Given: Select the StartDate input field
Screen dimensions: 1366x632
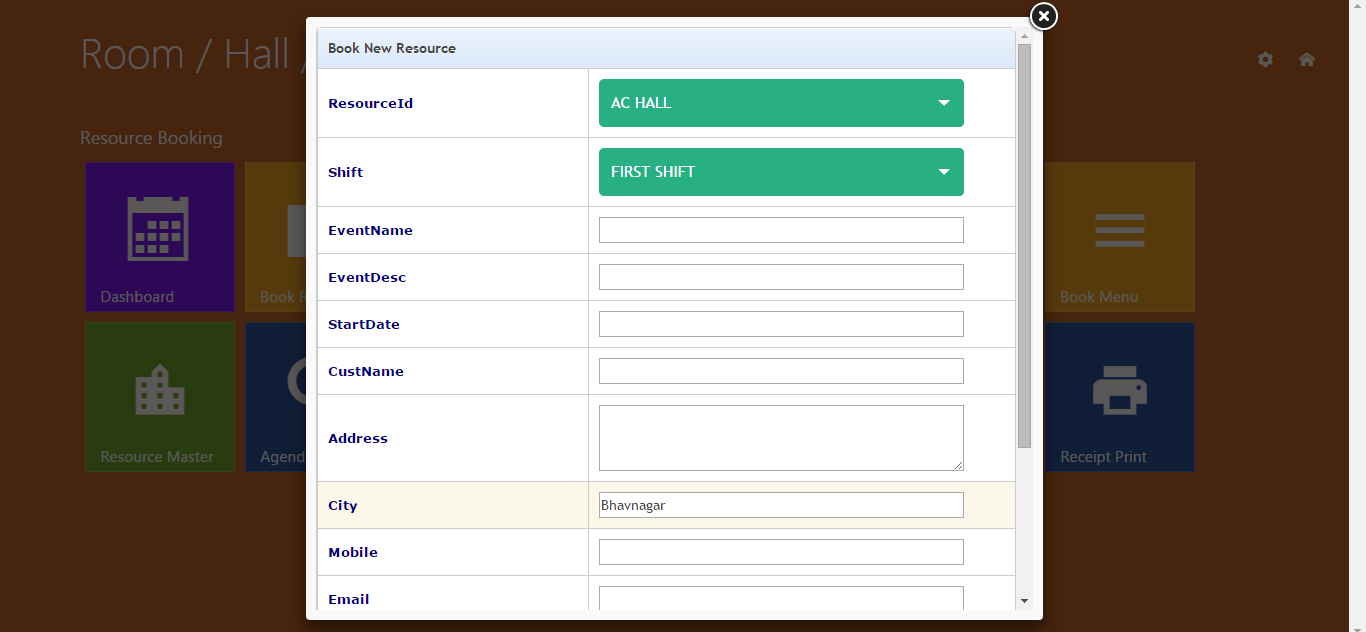Looking at the screenshot, I should (x=780, y=324).
